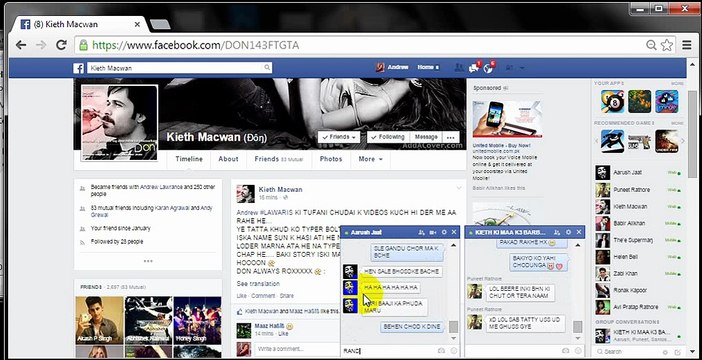Open the third app icon under Your Apps
The image size is (702, 360).
[667, 102]
